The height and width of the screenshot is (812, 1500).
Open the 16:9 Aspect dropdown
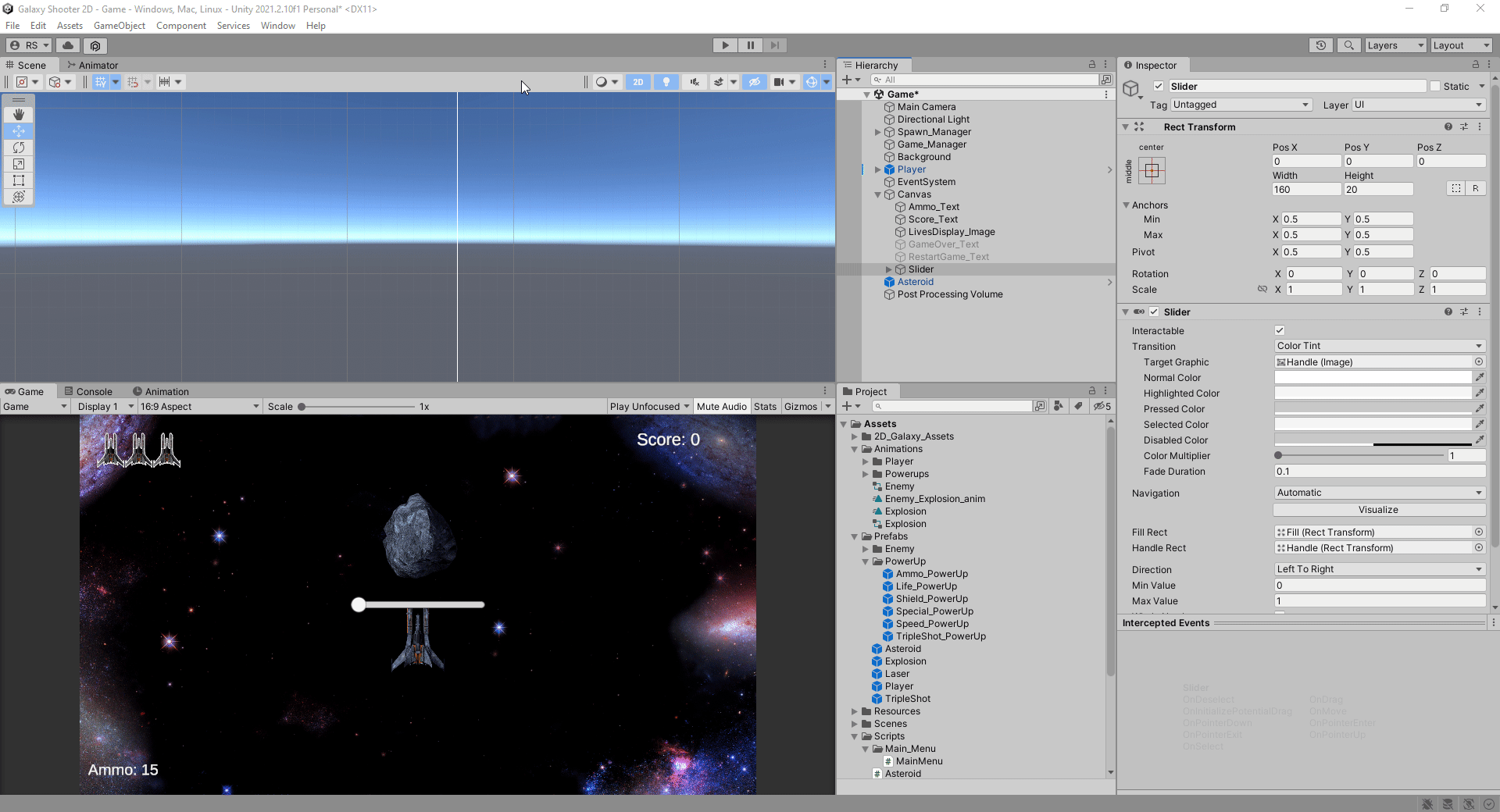[x=199, y=406]
